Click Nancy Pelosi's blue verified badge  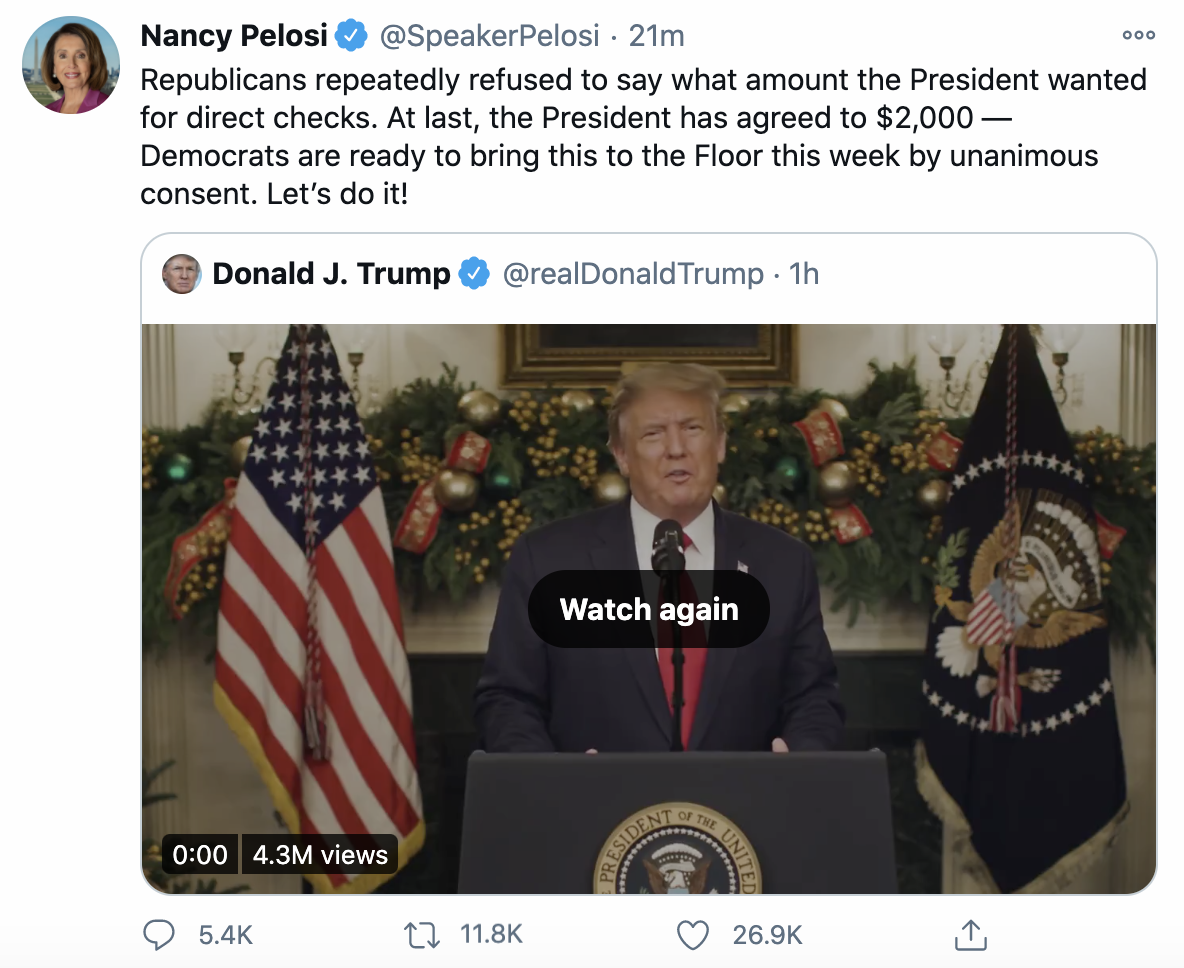click(x=350, y=37)
